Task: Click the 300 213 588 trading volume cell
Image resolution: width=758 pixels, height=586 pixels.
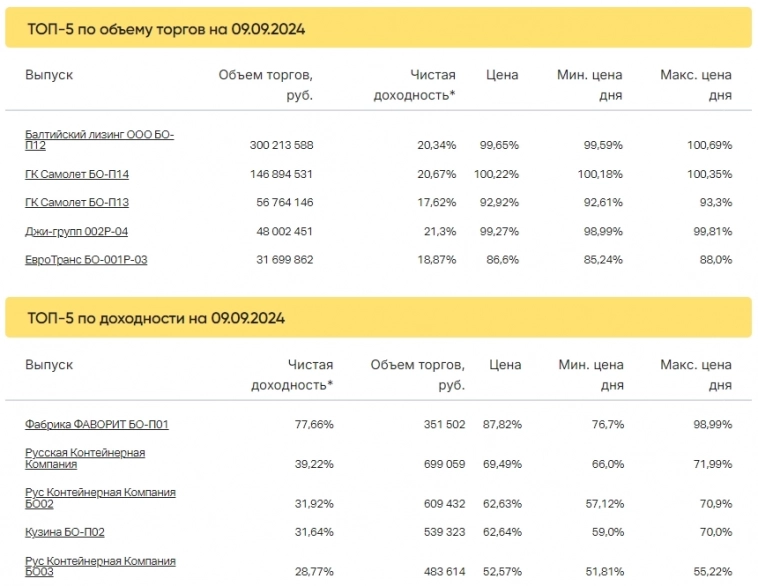Action: [x=281, y=145]
